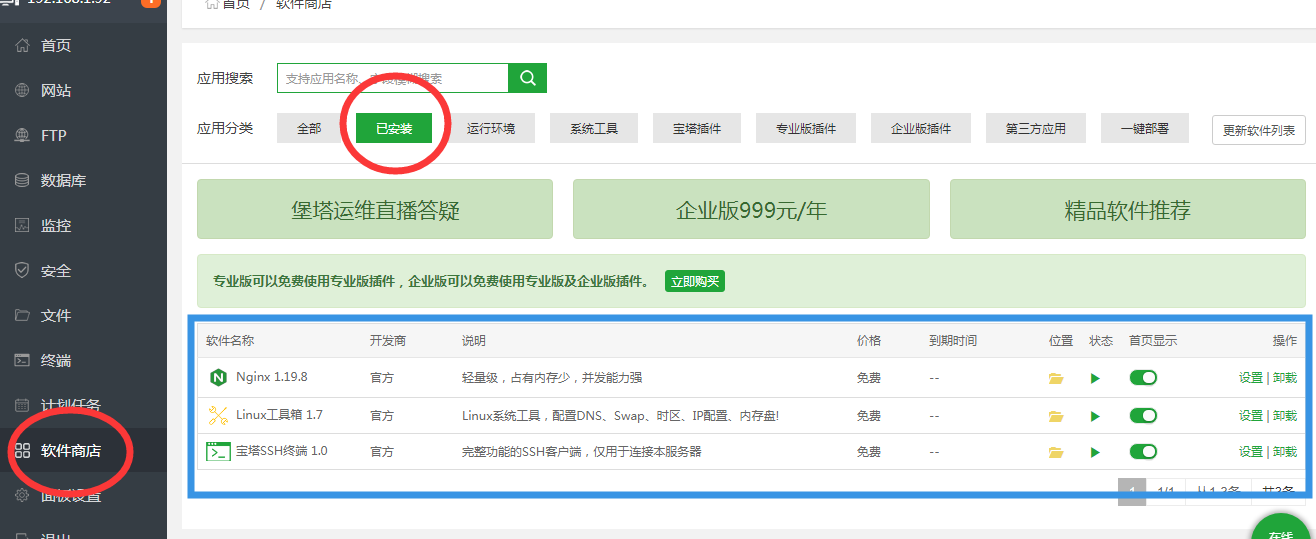Image resolution: width=1316 pixels, height=539 pixels.
Task: Click the 宝塔SSH终端 terminal icon
Action: [218, 452]
